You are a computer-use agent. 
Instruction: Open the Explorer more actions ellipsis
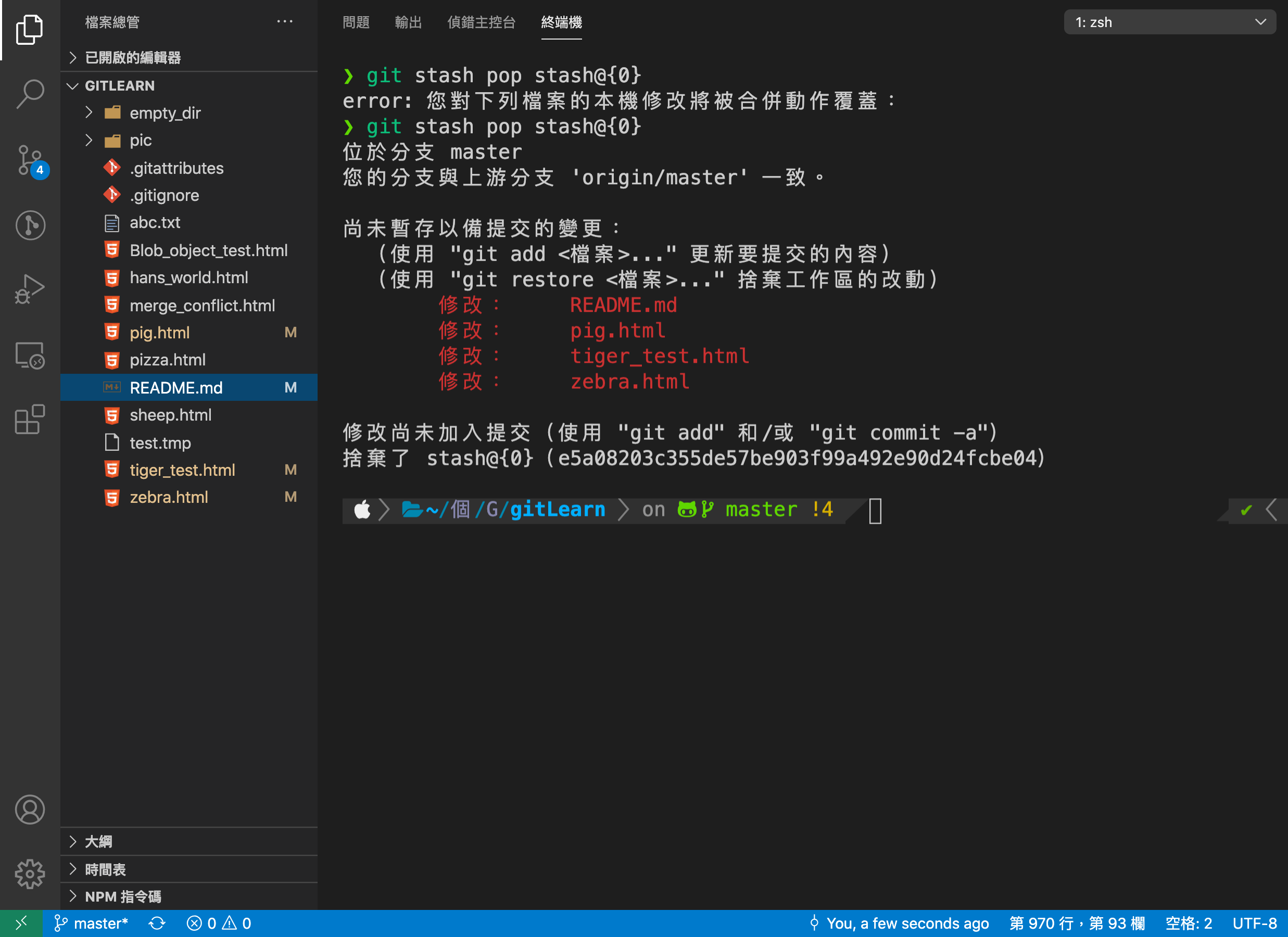[285, 21]
